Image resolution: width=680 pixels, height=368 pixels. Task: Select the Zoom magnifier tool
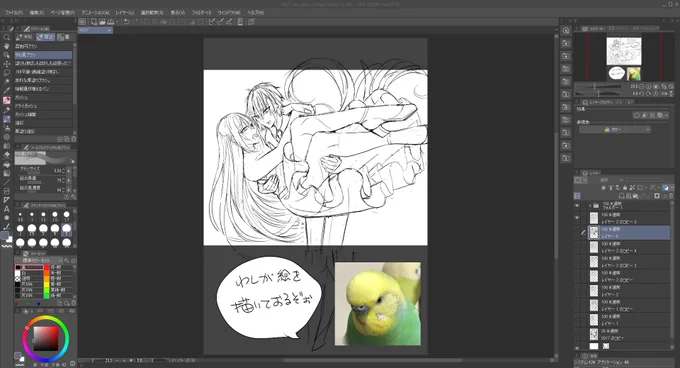pos(7,37)
